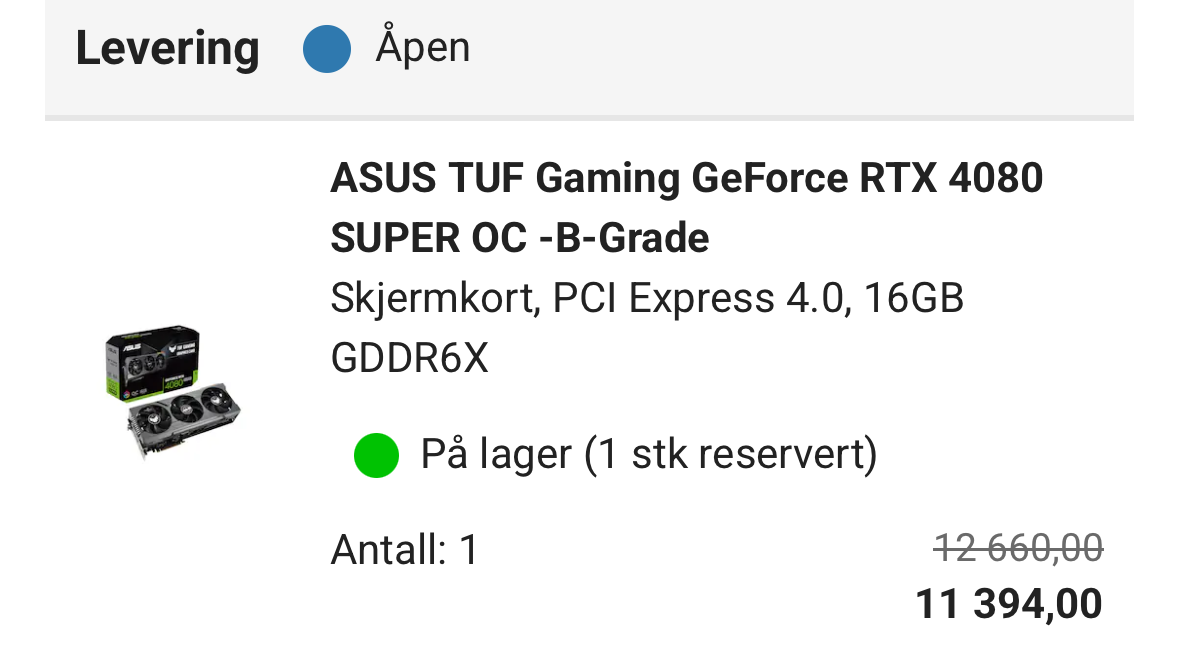Click the GDDR6X memory type text
The width and height of the screenshot is (1179, 671).
click(410, 358)
